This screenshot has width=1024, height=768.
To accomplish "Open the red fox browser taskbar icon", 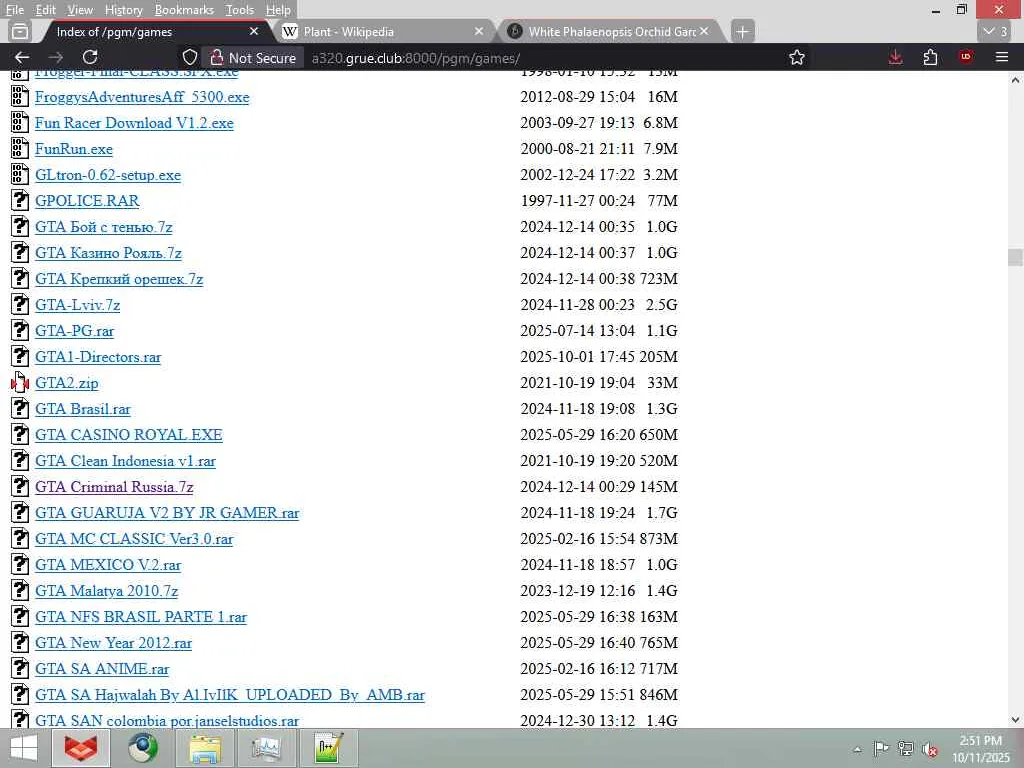I will 80,748.
